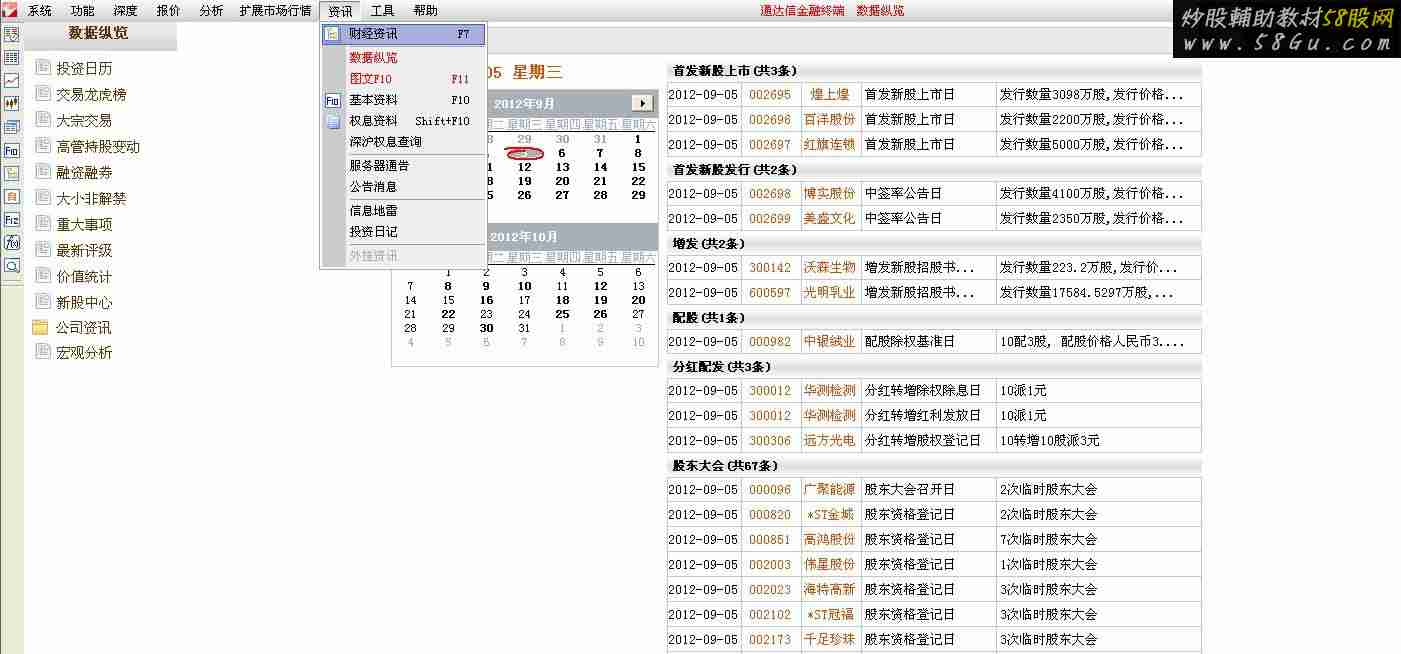Open stock code 002695 link
This screenshot has height=654, width=1401.
point(770,95)
